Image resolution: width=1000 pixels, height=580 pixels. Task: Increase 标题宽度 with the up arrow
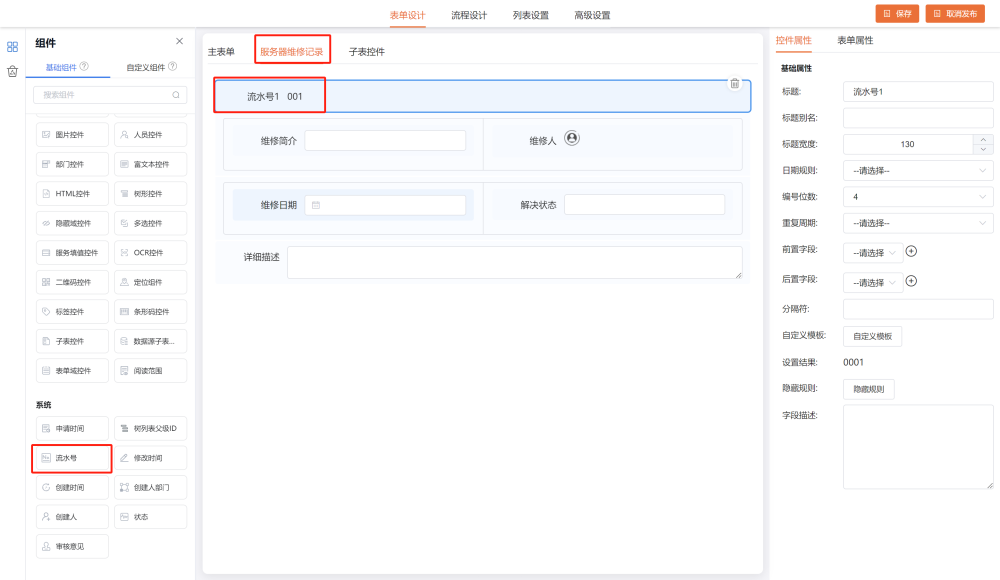pyautogui.click(x=984, y=140)
